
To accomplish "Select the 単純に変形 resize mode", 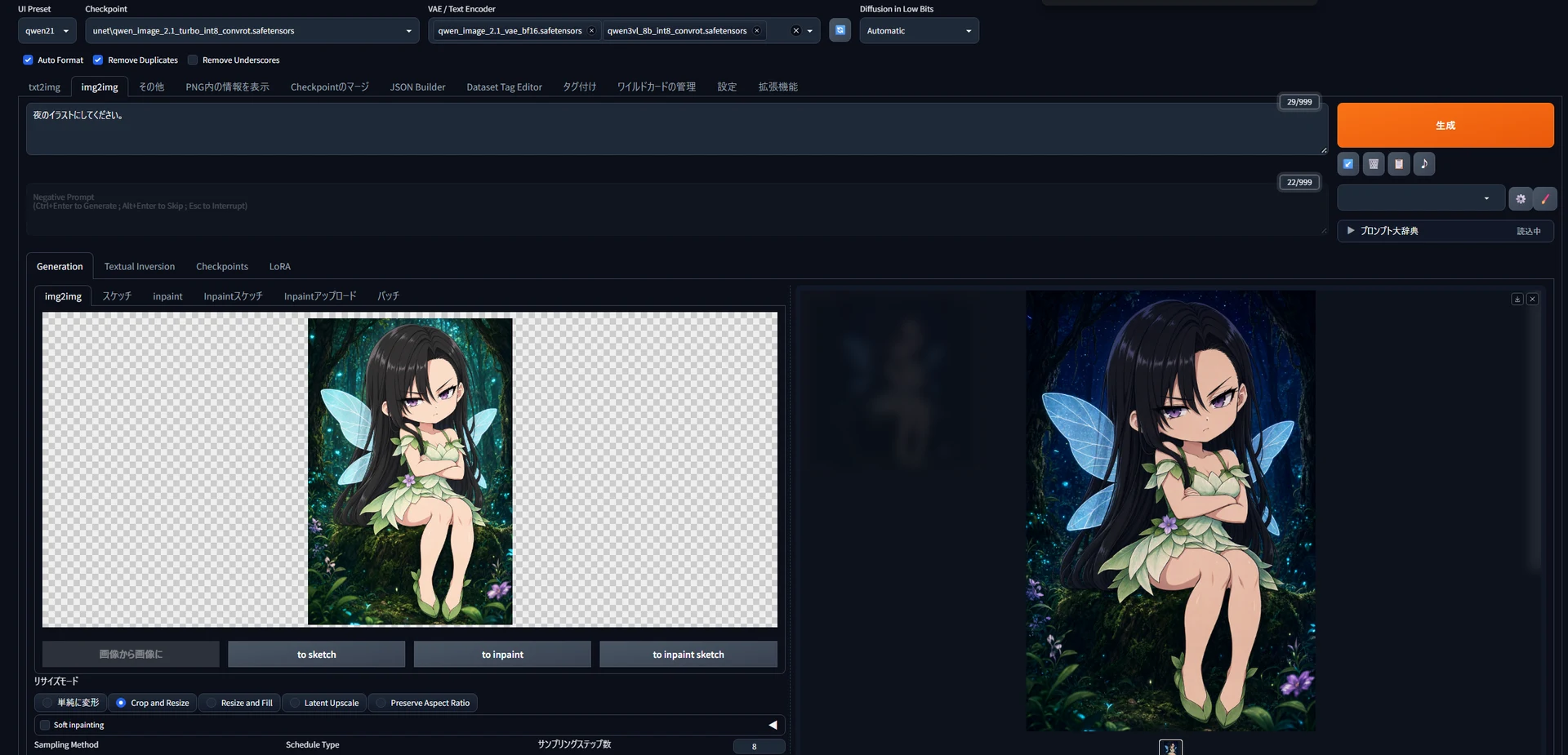I will tap(71, 703).
